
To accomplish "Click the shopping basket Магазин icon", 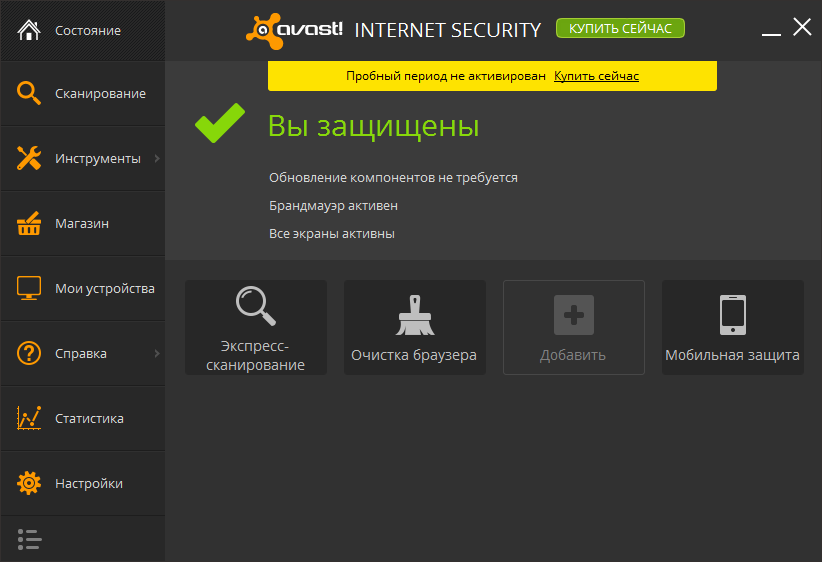I will pos(29,223).
